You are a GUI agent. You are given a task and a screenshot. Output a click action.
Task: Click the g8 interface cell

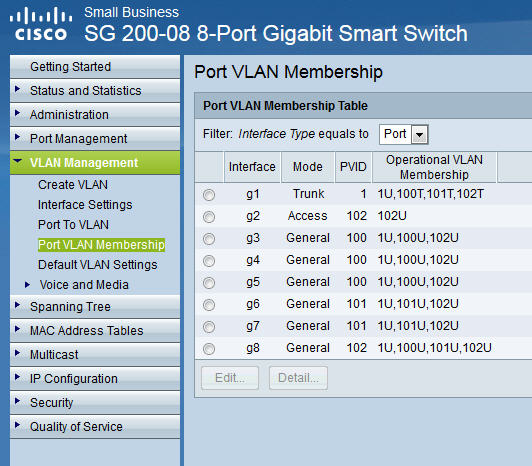coord(253,348)
